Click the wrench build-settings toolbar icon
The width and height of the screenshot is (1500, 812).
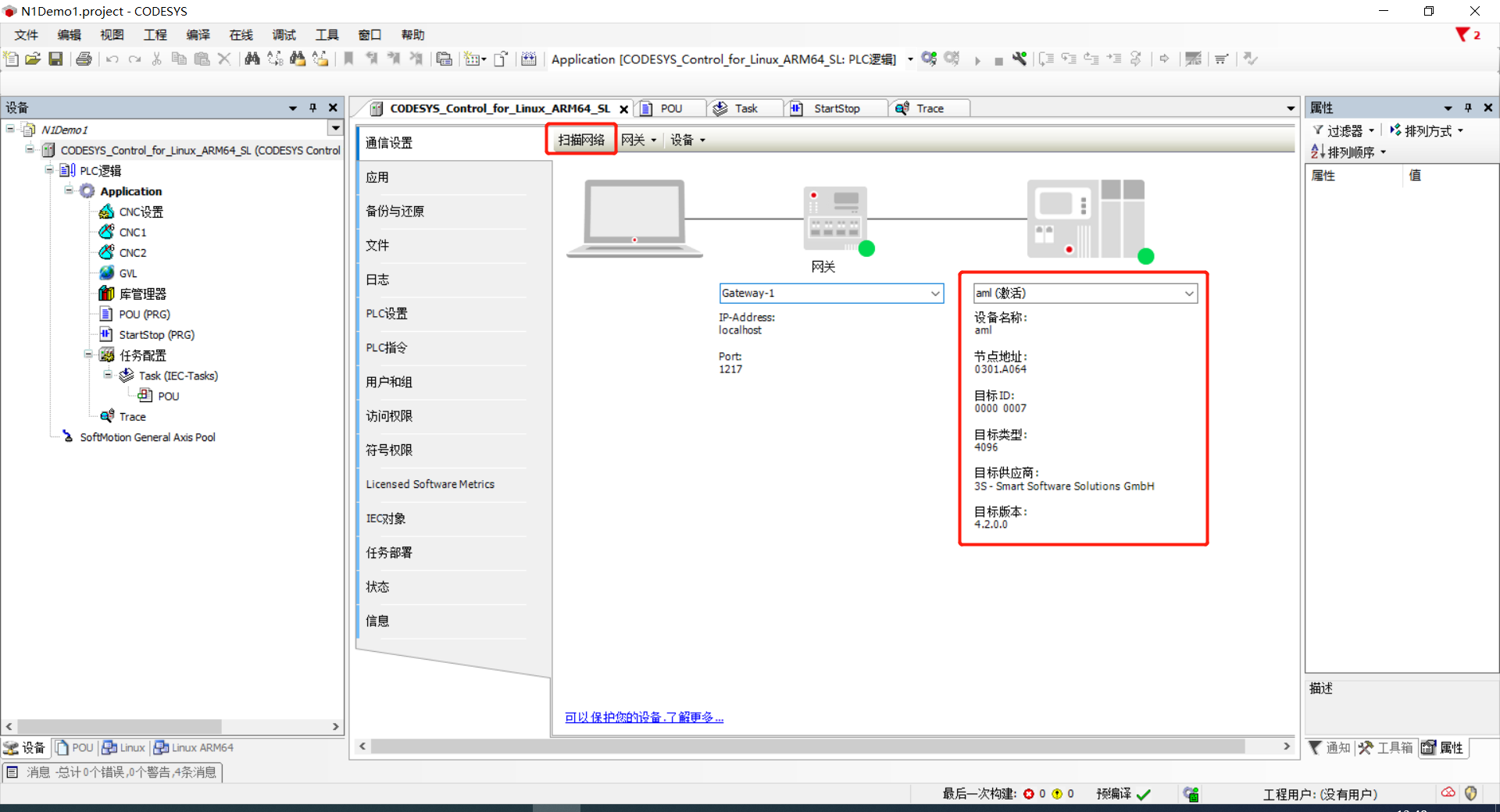click(1020, 59)
